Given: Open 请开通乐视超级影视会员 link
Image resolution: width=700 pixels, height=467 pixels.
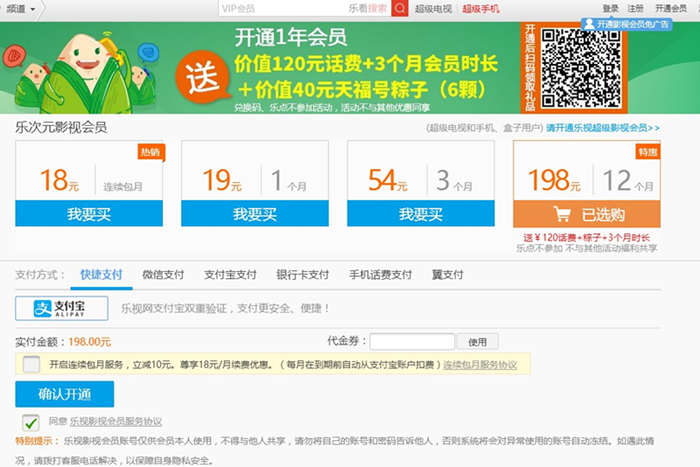Looking at the screenshot, I should point(603,128).
